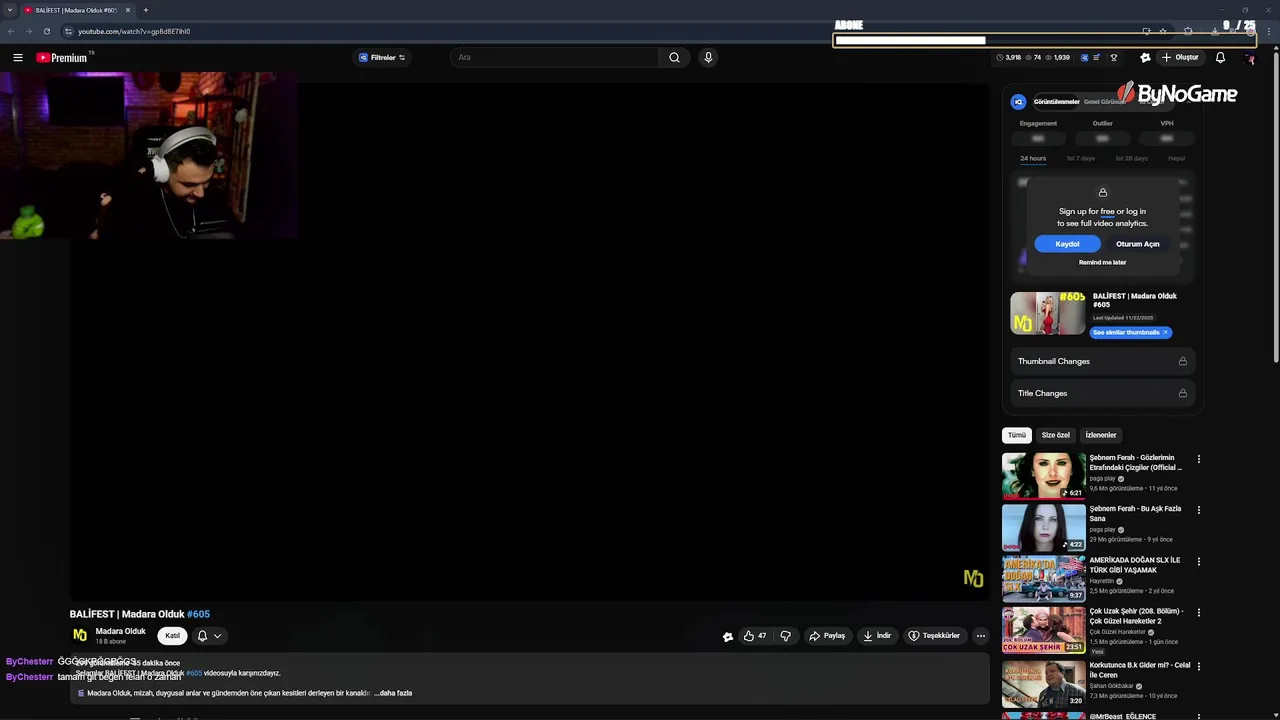The image size is (1280, 720).
Task: Open the trophy icon in the header
Action: coord(1113,58)
